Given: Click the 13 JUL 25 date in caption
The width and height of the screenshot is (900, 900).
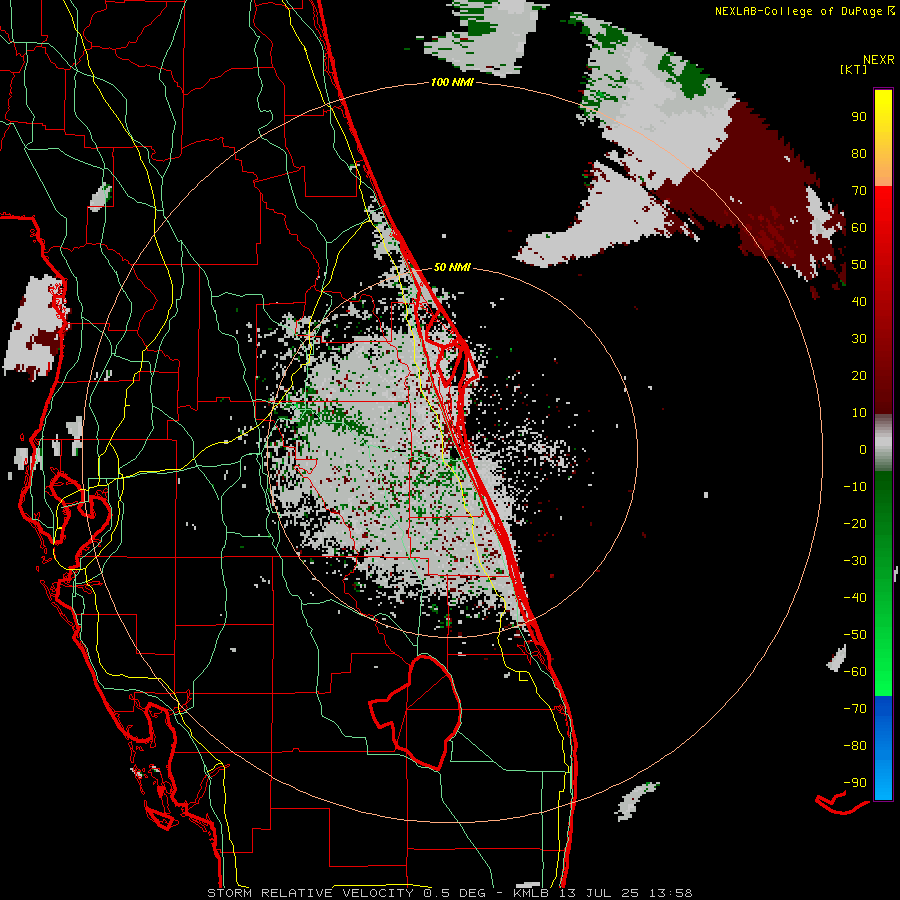Looking at the screenshot, I should pyautogui.click(x=599, y=893).
